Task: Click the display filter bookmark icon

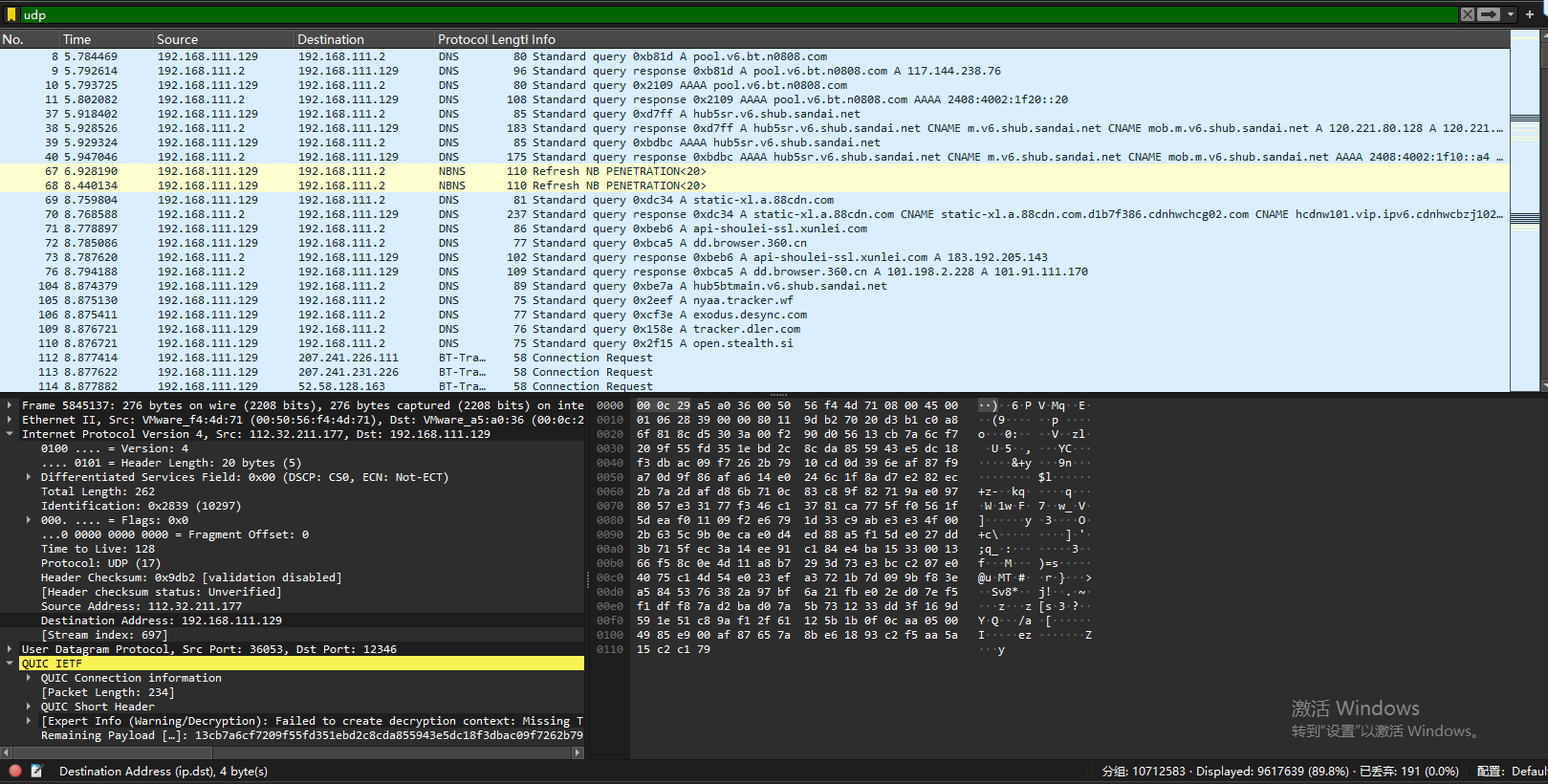Action: pos(11,14)
